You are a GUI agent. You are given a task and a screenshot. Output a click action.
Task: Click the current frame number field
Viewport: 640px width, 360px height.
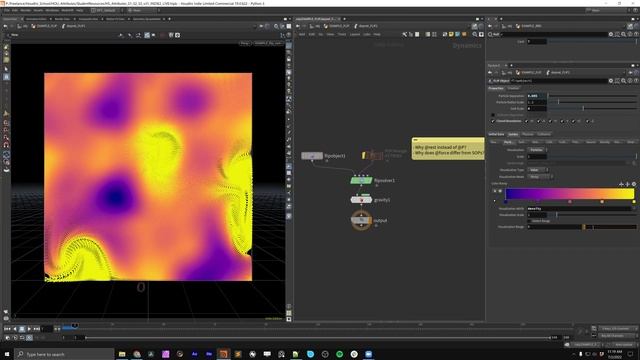(x=47, y=329)
